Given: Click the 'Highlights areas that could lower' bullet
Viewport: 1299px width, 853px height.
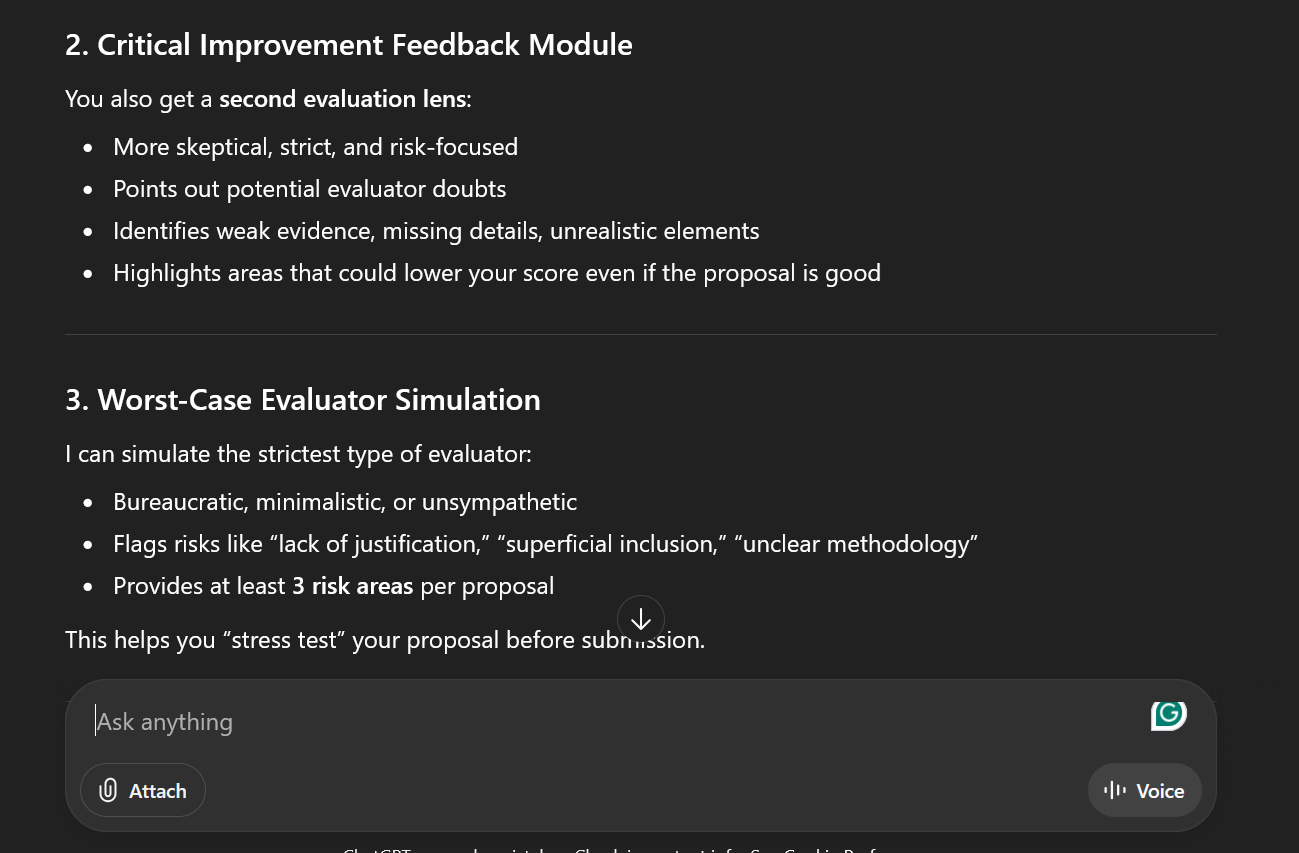Looking at the screenshot, I should (496, 273).
